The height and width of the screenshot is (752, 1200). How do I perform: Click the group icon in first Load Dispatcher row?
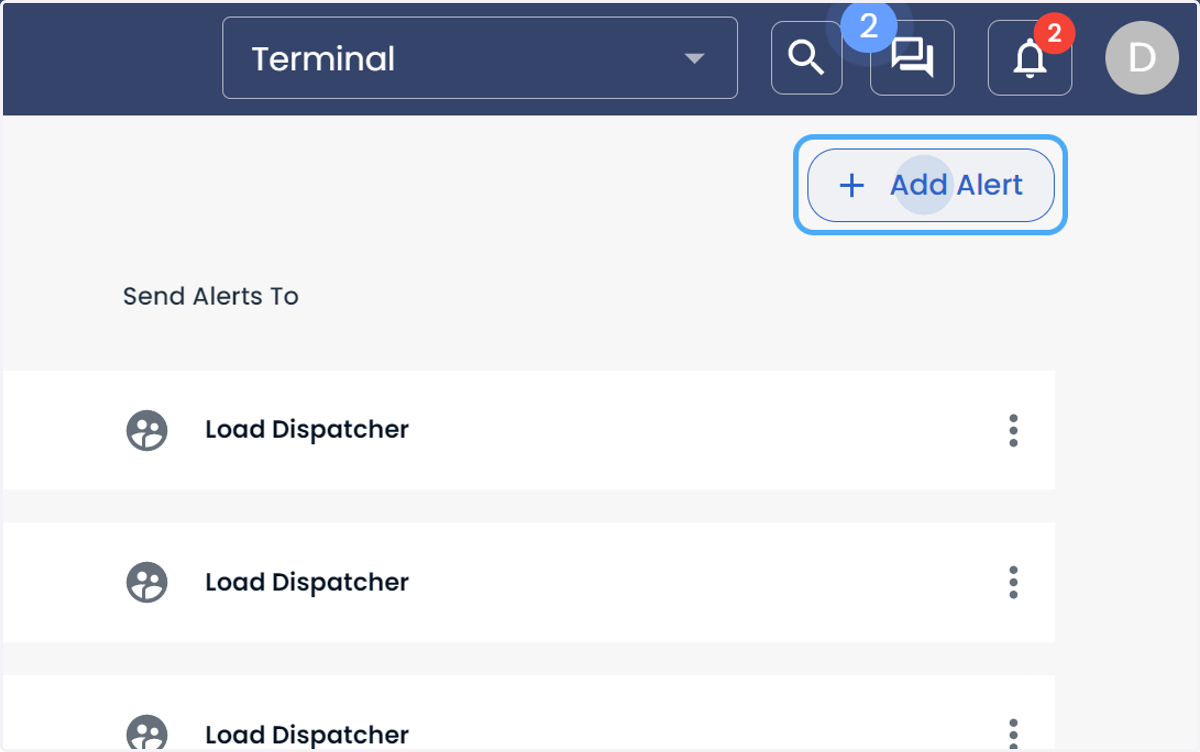(147, 430)
